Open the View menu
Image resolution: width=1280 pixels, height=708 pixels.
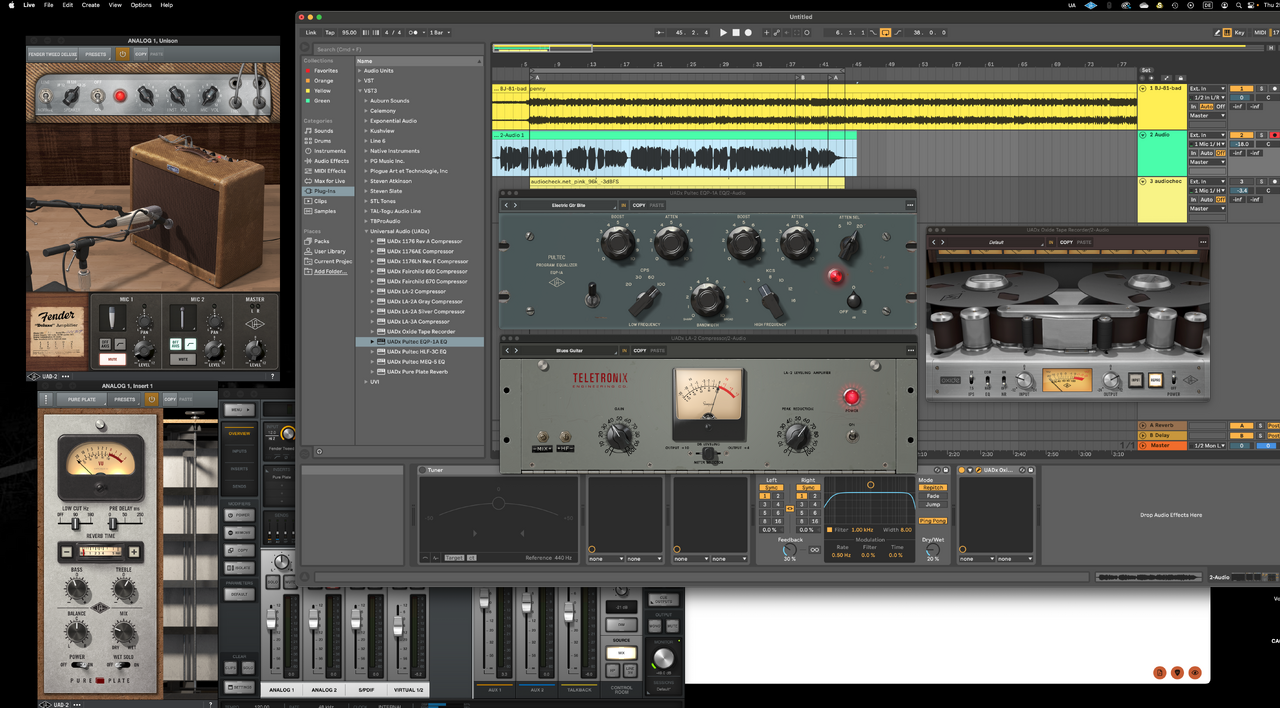pyautogui.click(x=115, y=5)
